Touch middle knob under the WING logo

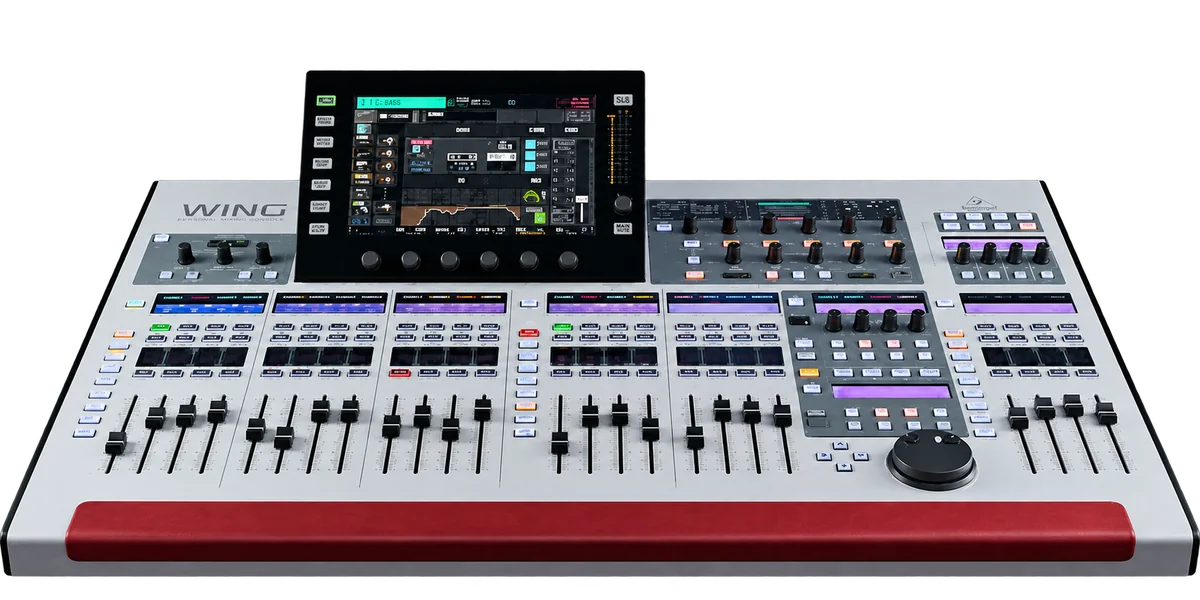(x=224, y=253)
